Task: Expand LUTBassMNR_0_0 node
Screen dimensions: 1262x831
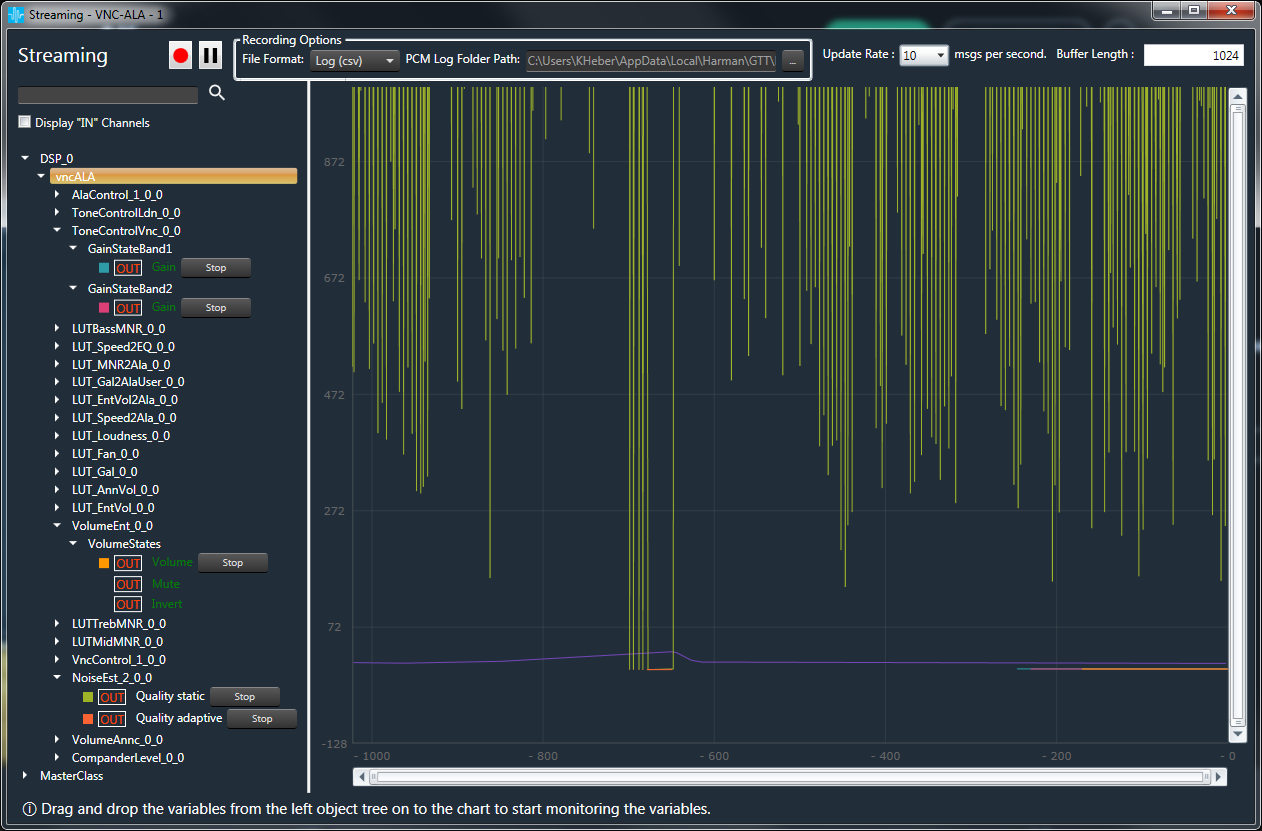Action: tap(57, 328)
